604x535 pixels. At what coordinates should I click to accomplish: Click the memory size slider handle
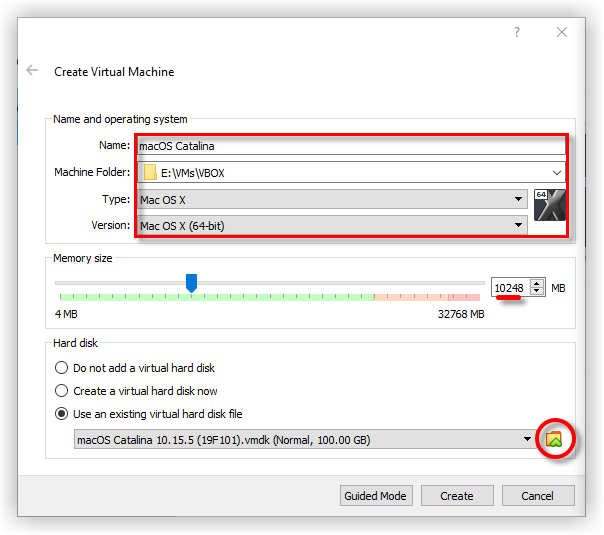click(x=191, y=284)
